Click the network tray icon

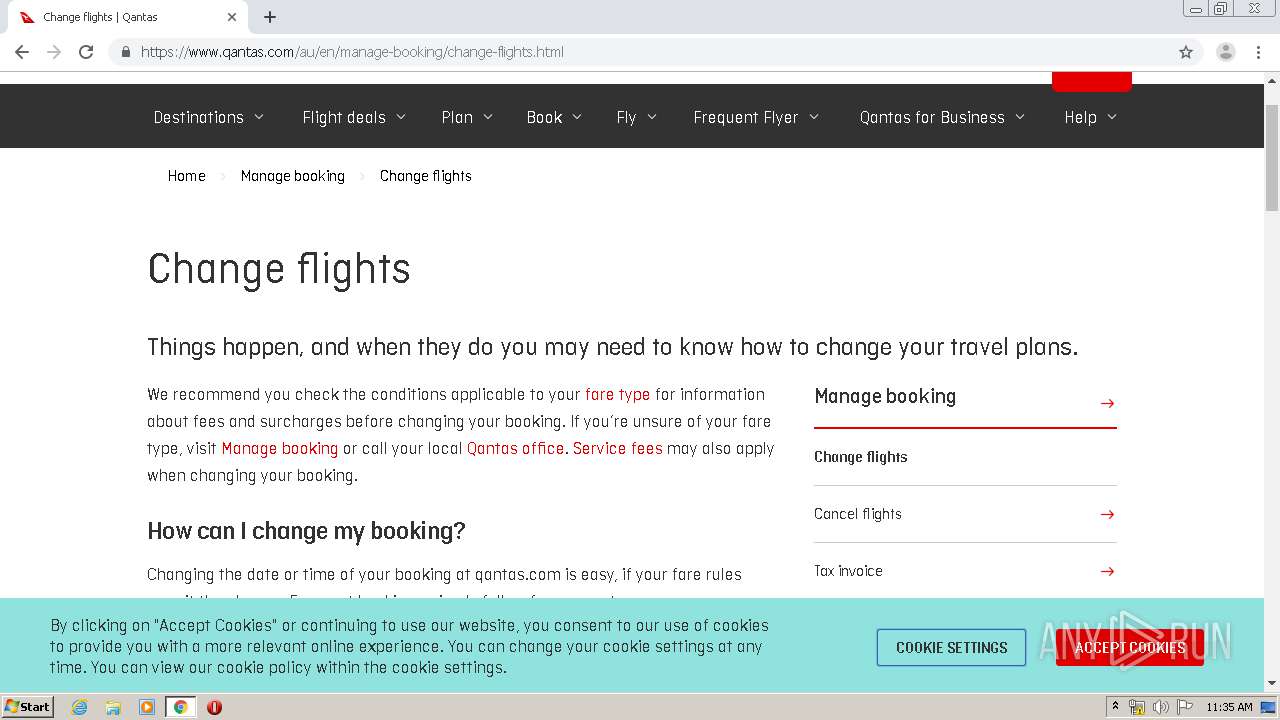click(1137, 707)
